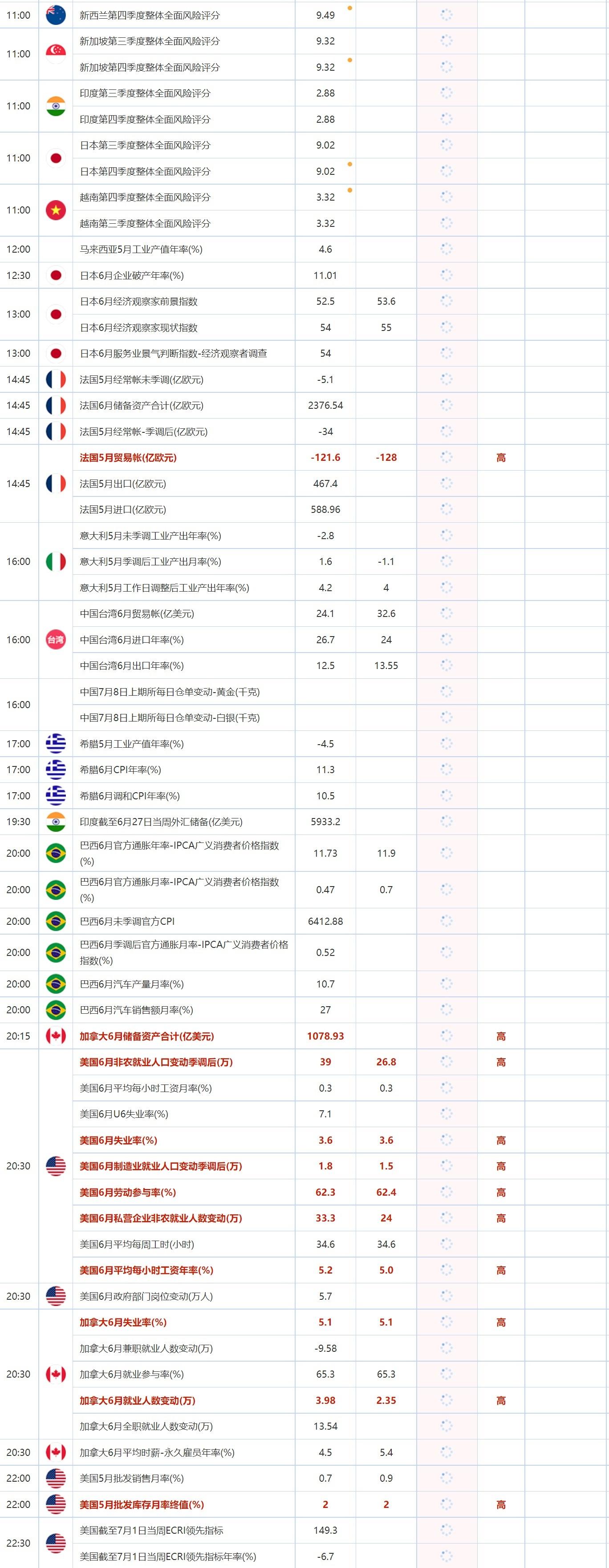Click the Singapore flag icon
Image resolution: width=609 pixels, height=1568 pixels.
[55, 54]
